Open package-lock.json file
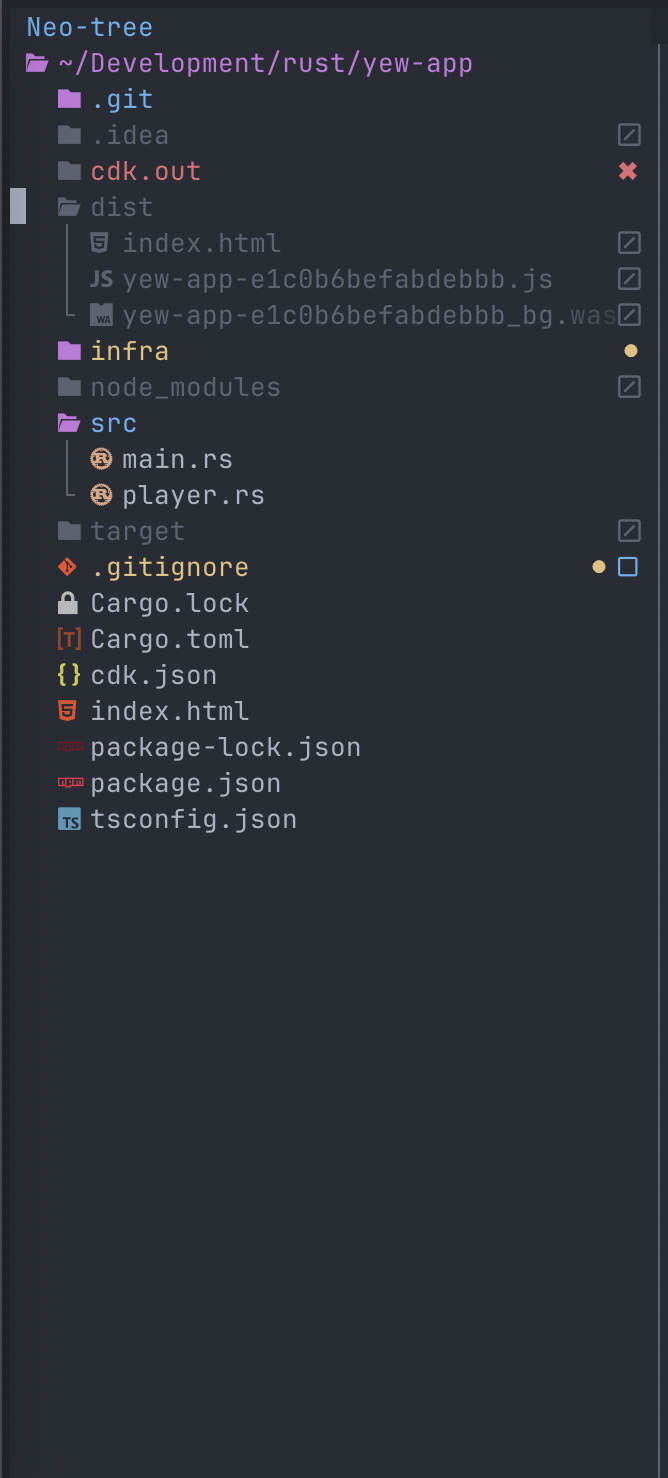 pos(225,747)
